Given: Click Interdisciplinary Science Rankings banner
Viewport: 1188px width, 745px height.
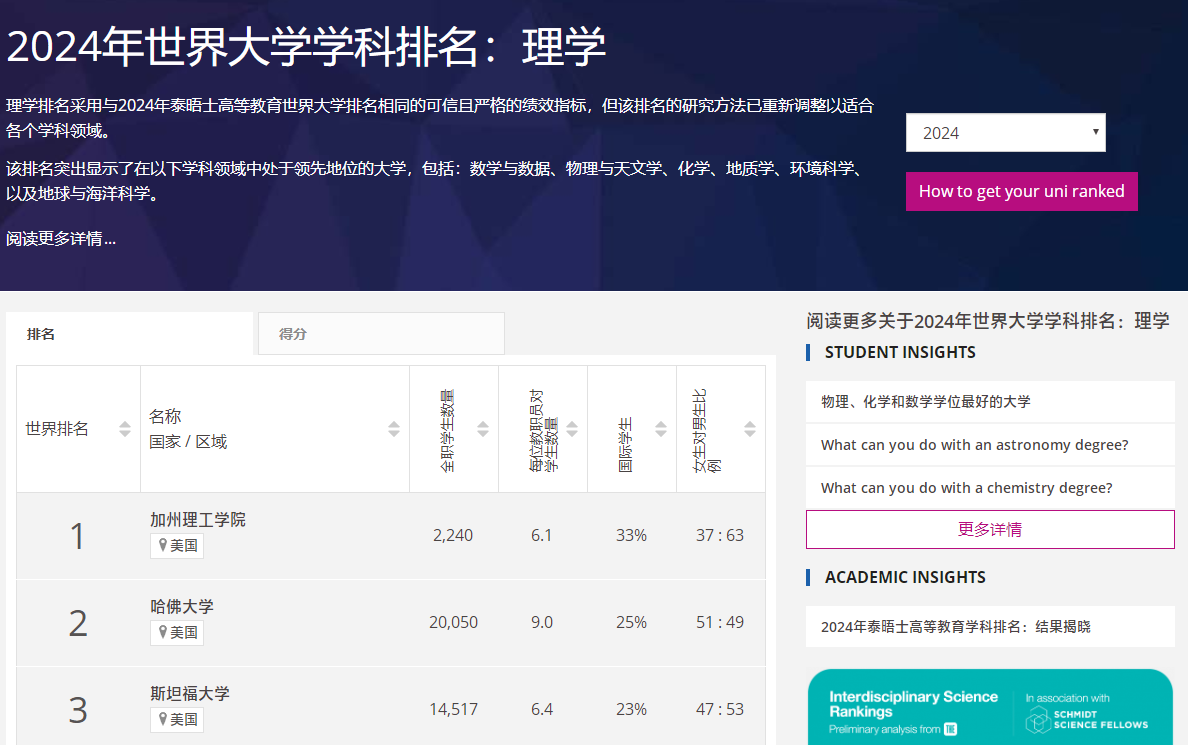Looking at the screenshot, I should [x=989, y=707].
